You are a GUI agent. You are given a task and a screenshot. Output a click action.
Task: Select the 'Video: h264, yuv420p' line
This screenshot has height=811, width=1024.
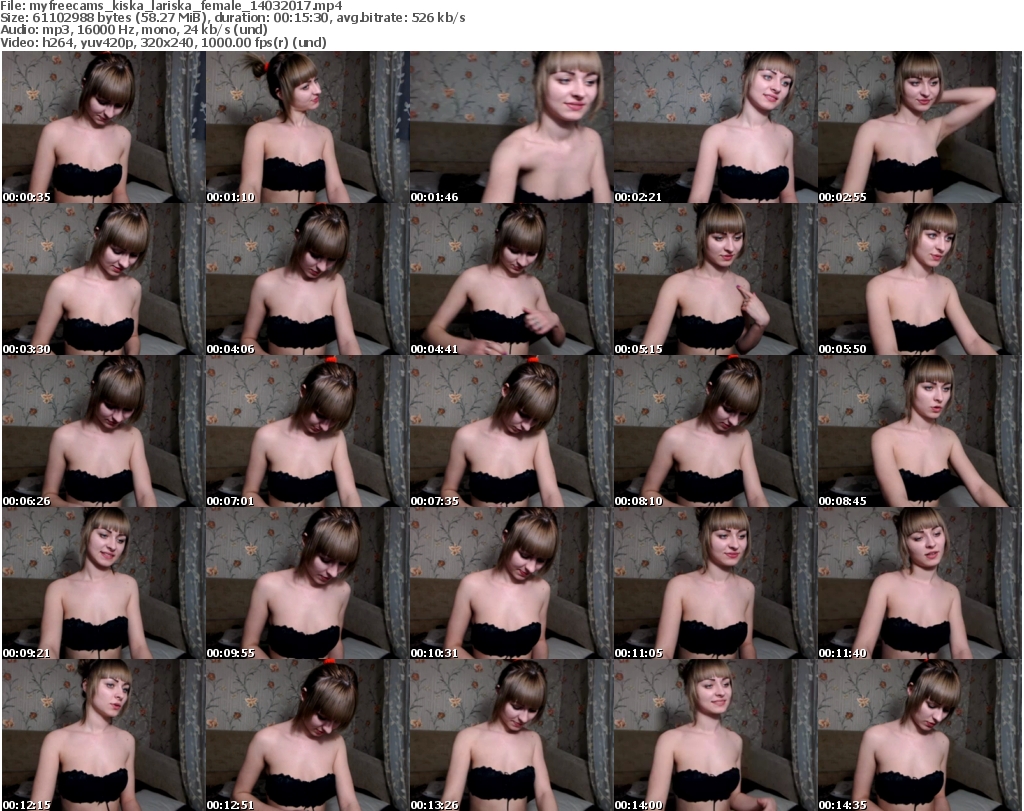163,42
